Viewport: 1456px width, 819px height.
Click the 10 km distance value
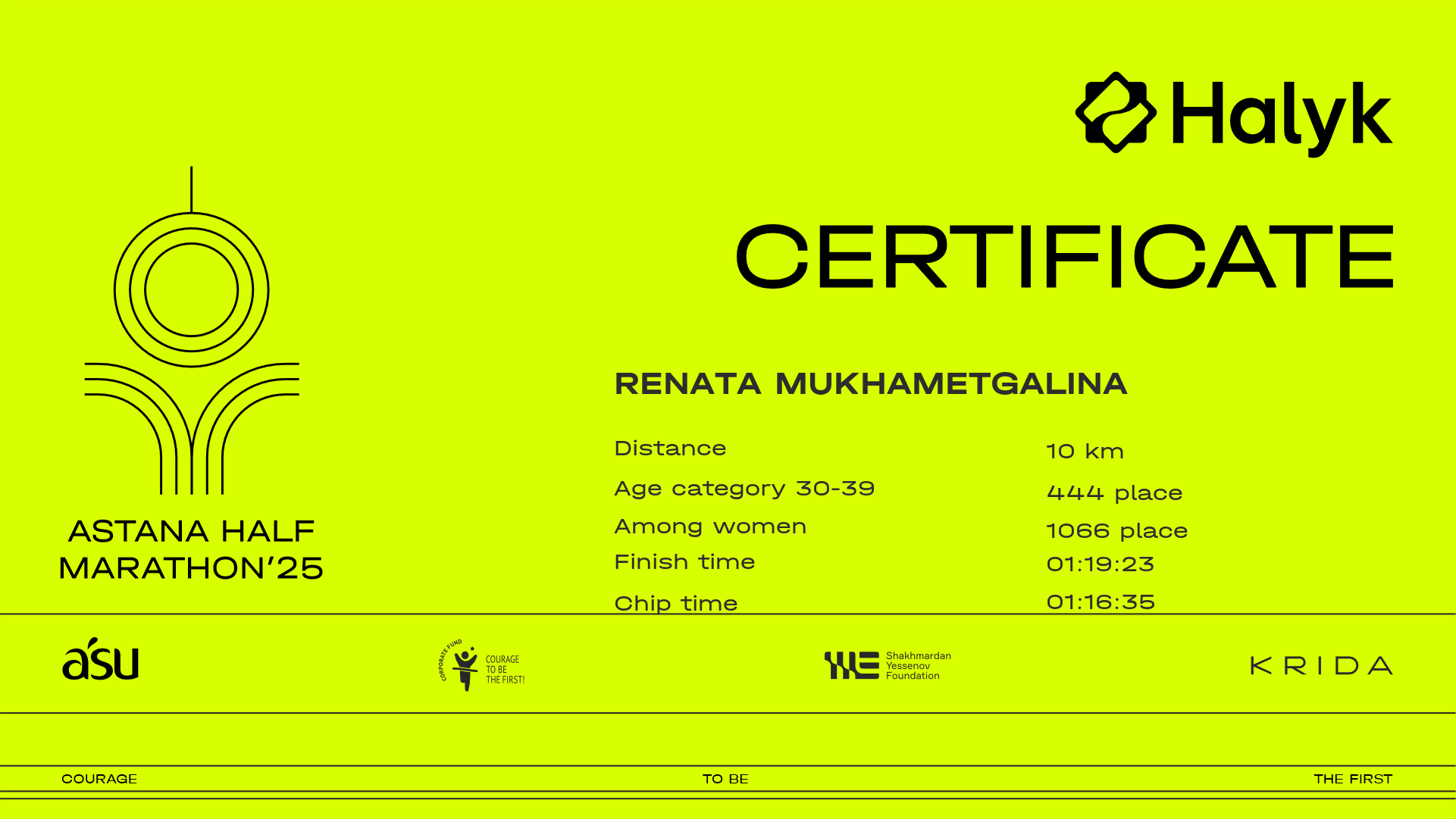click(x=1085, y=452)
